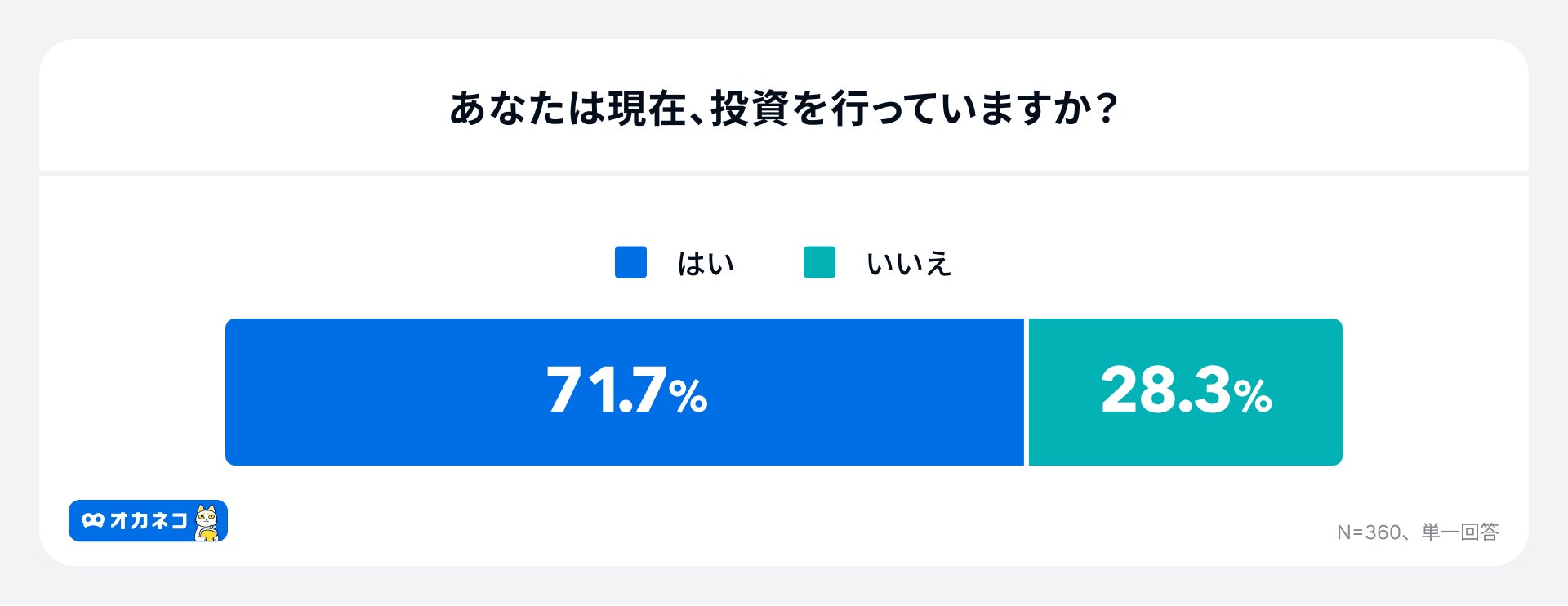Select the はい legend label
Viewport: 1568px width, 606px height.
tap(706, 264)
